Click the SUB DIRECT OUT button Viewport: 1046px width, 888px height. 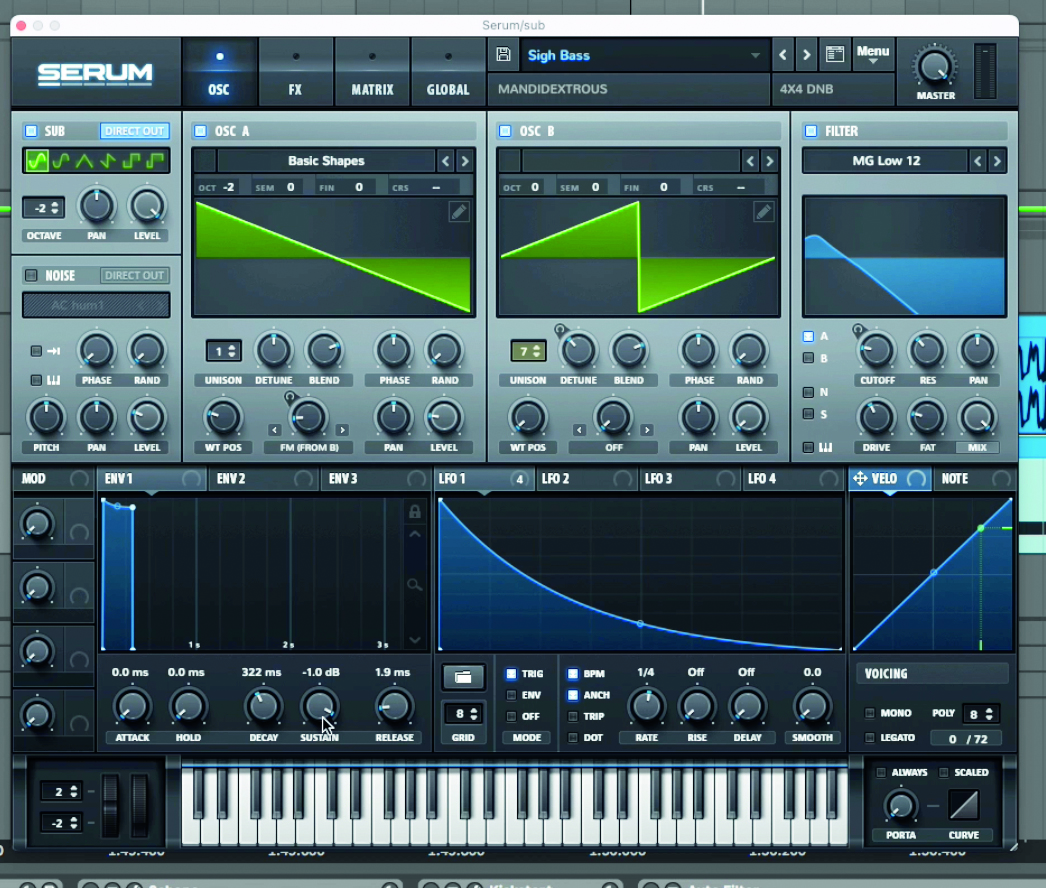(x=135, y=131)
